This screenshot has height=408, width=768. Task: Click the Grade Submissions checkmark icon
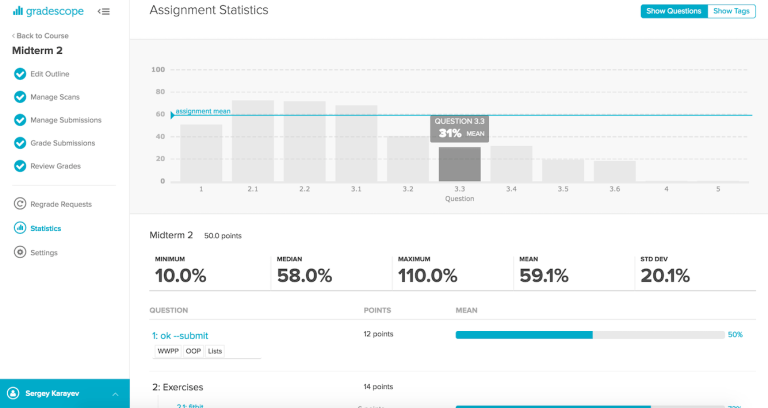20,143
